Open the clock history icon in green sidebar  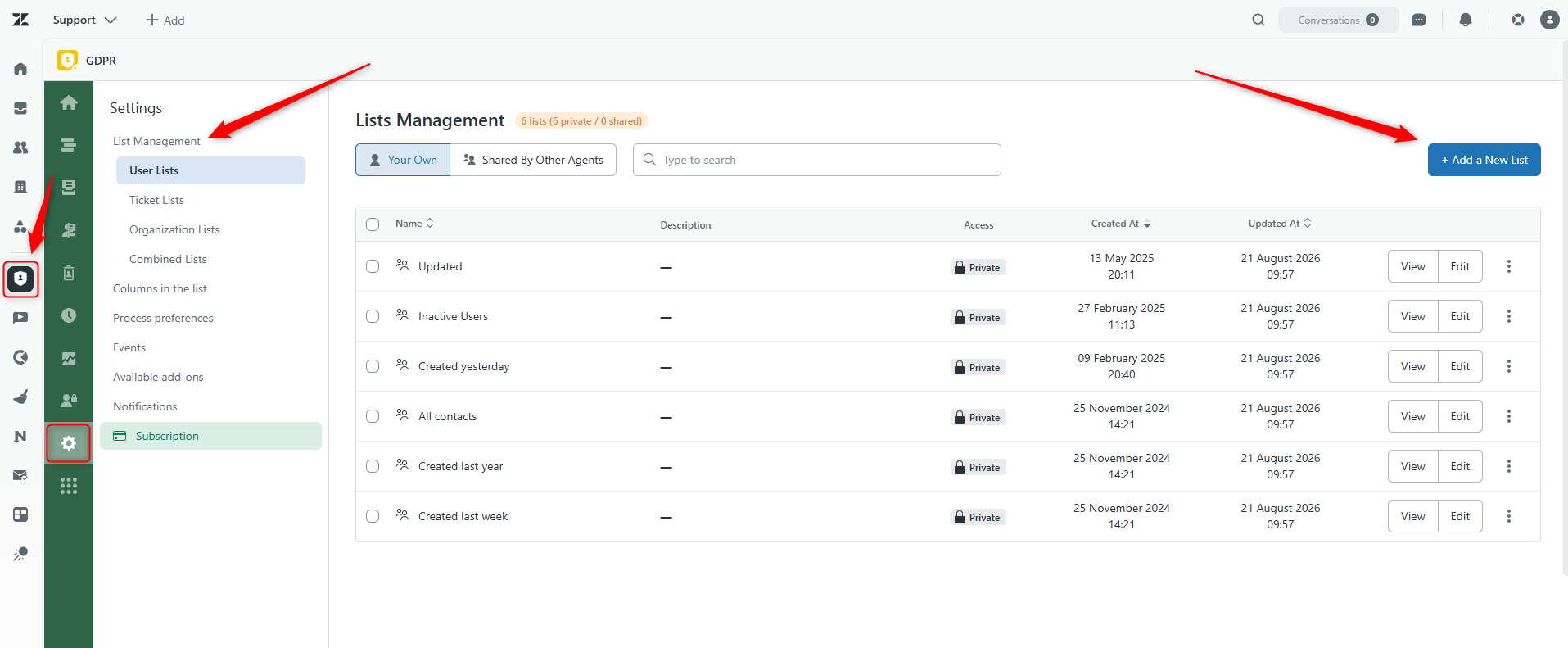point(69,315)
